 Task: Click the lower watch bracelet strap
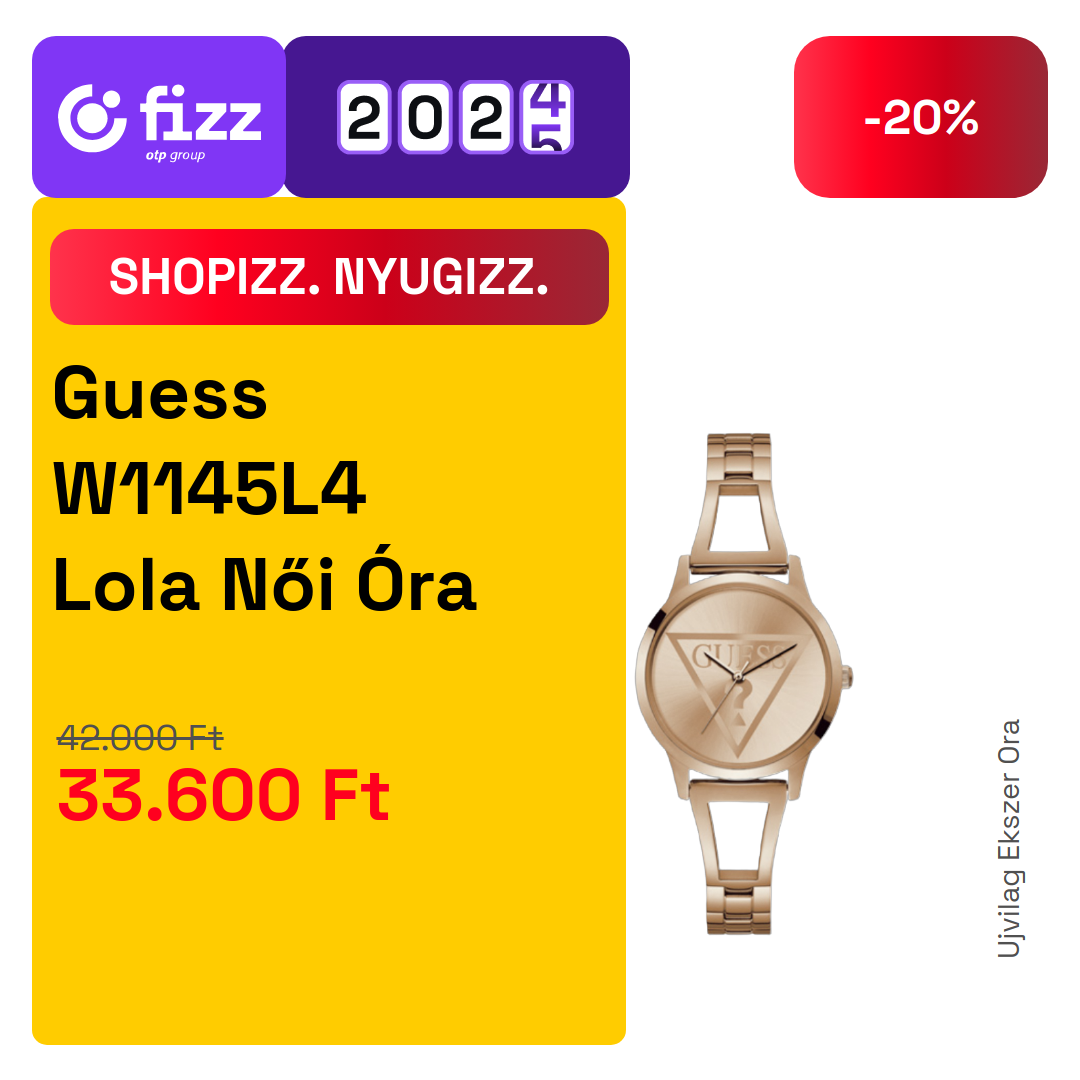[x=738, y=858]
